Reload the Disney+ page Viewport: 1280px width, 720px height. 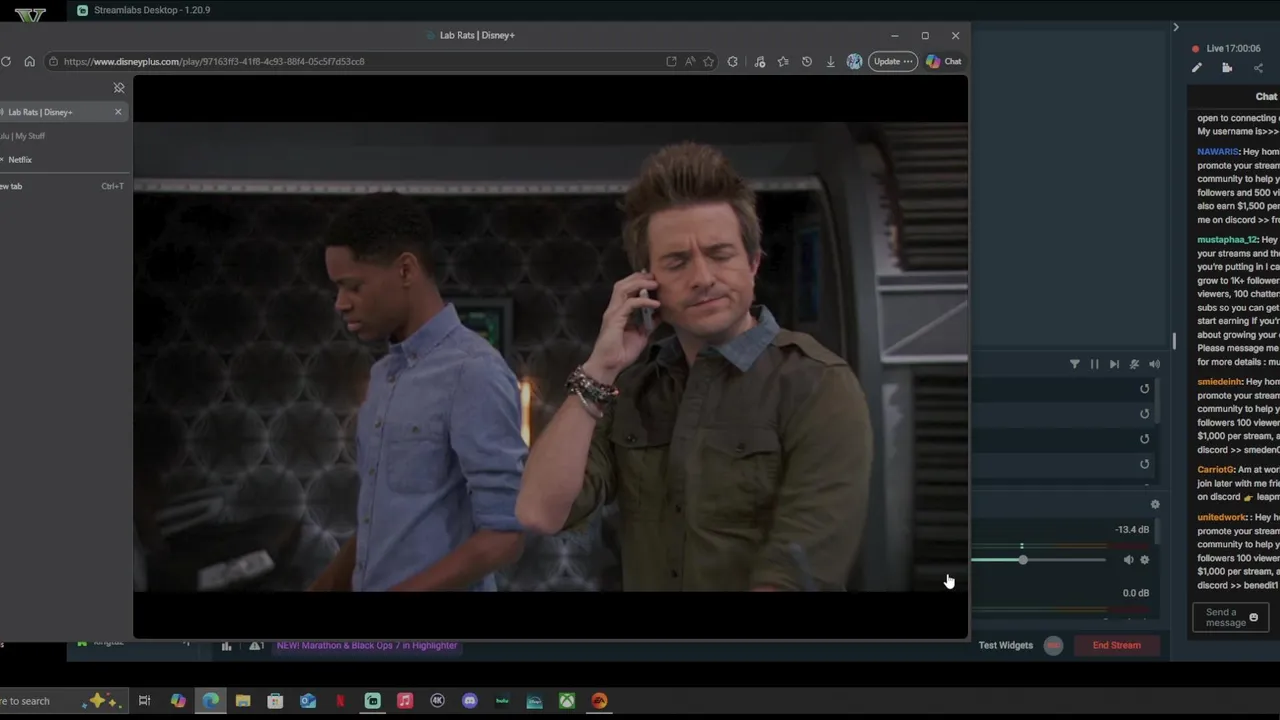(x=6, y=61)
